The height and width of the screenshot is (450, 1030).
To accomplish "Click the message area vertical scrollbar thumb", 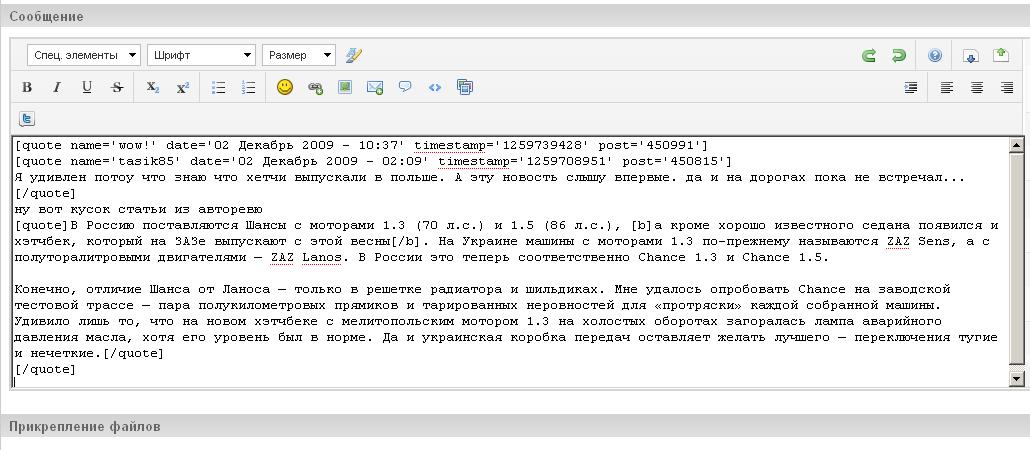I will coord(1016,259).
